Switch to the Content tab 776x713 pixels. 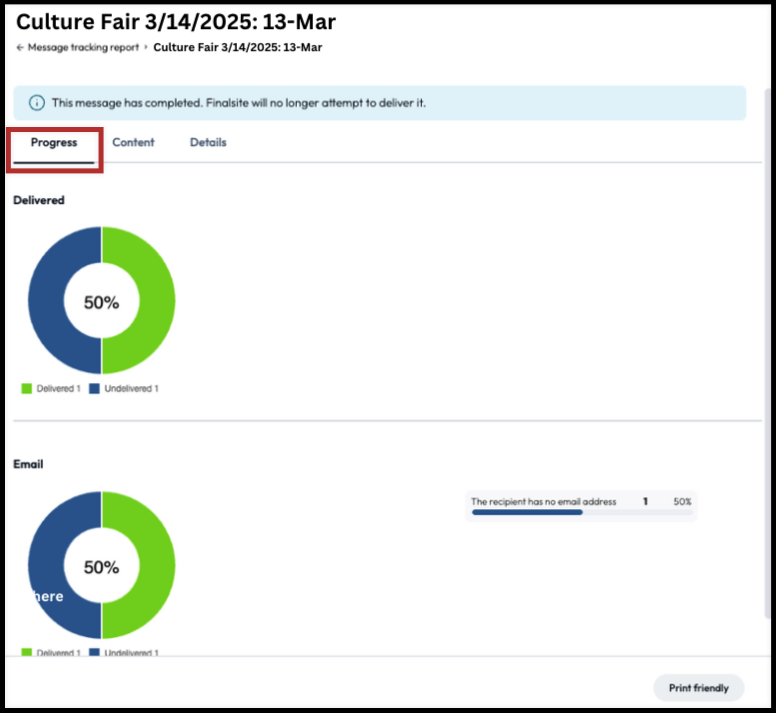pos(133,143)
